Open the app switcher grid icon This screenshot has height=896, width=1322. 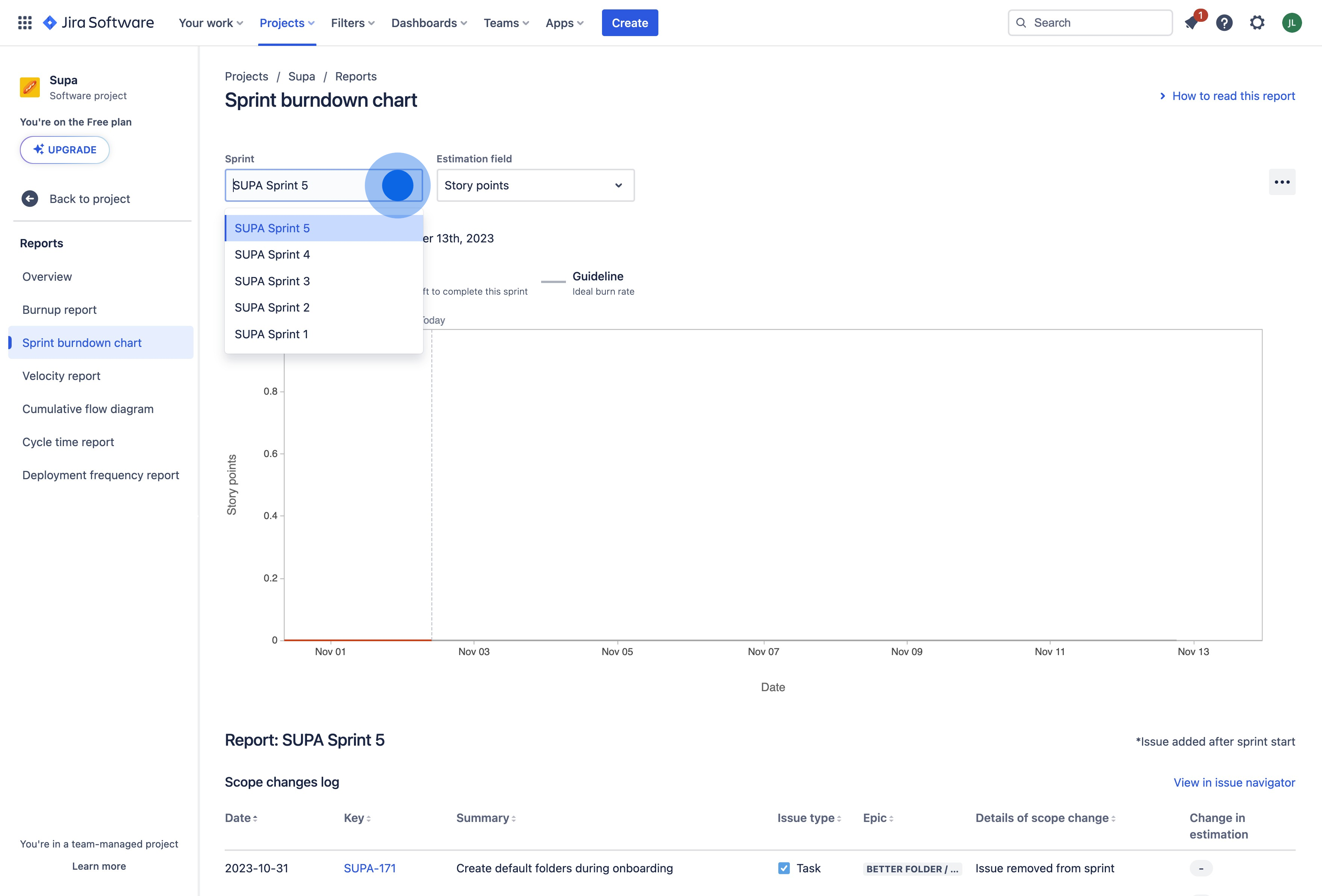tap(24, 23)
